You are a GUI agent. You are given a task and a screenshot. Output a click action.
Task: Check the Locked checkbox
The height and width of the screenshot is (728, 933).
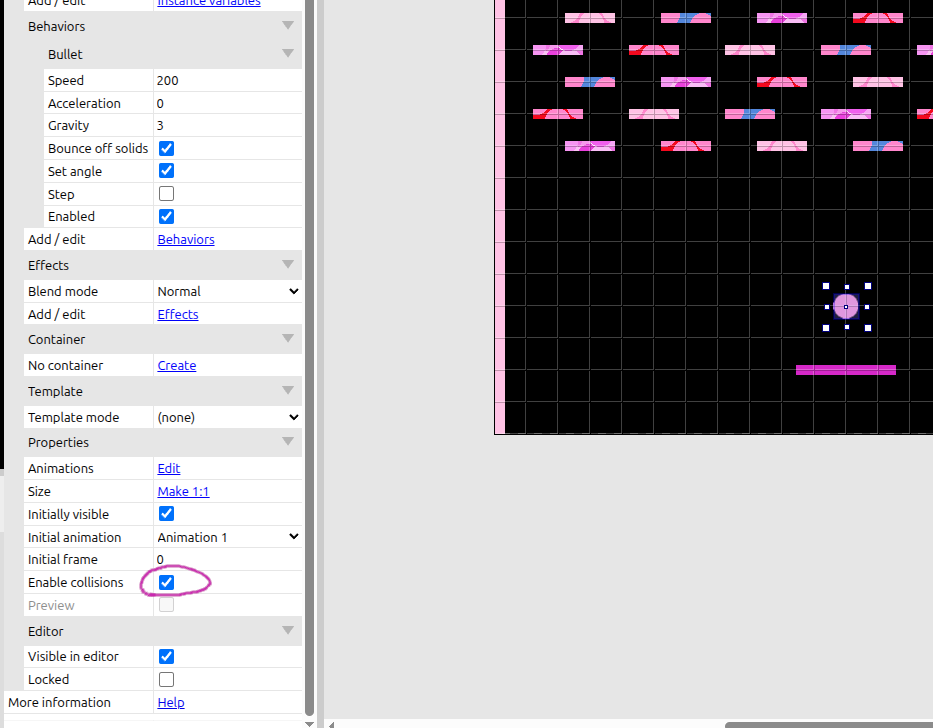click(x=167, y=679)
